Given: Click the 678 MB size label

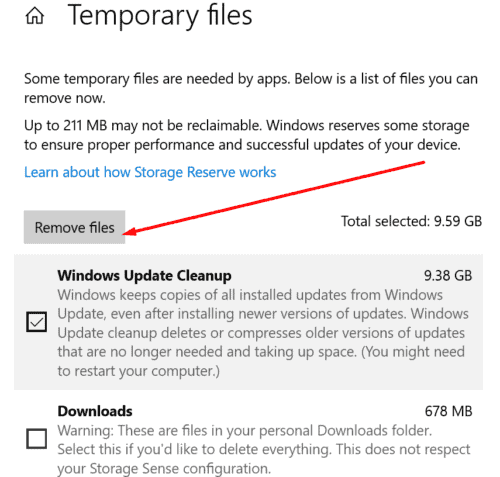Looking at the screenshot, I should pos(449,411).
